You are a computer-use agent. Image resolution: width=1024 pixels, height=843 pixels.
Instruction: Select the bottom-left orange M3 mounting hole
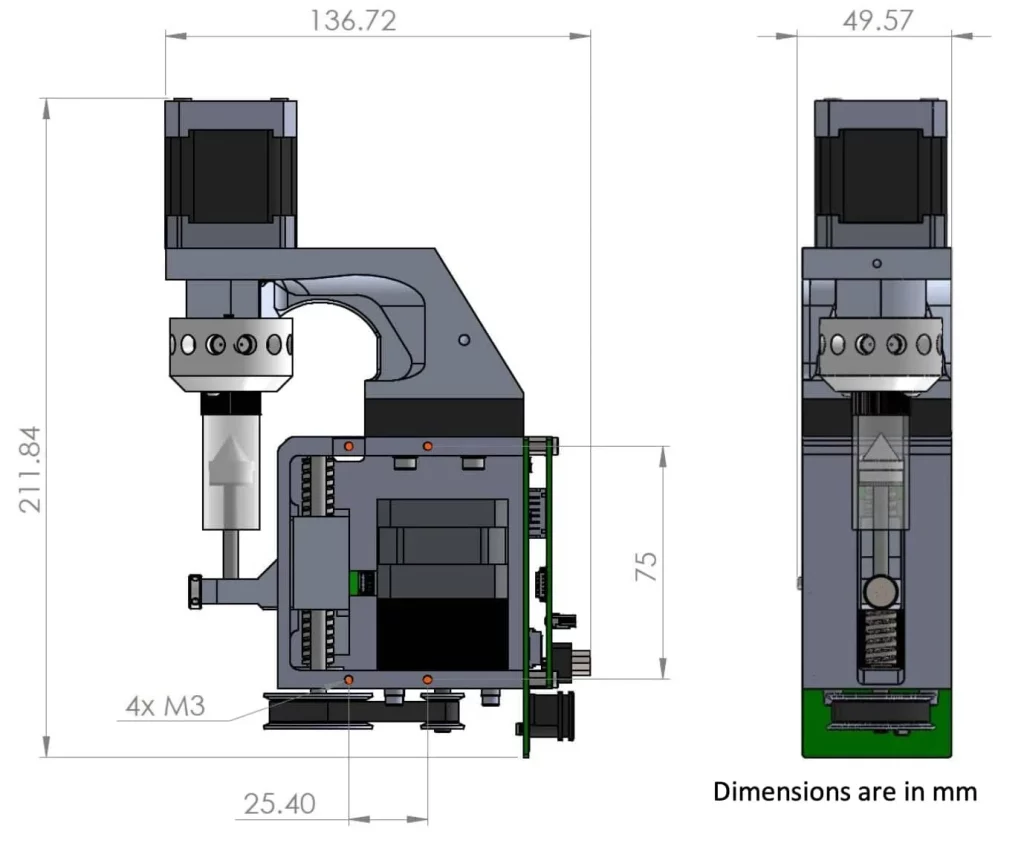click(348, 680)
